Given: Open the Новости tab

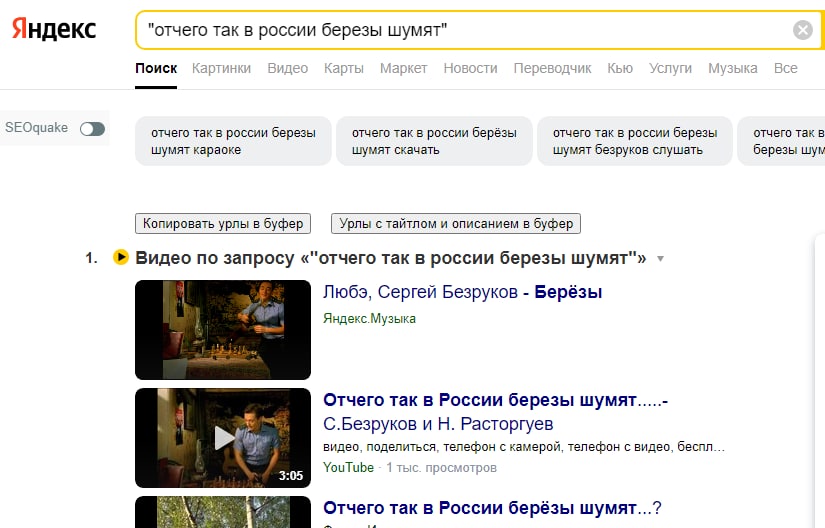Looking at the screenshot, I should 470,68.
